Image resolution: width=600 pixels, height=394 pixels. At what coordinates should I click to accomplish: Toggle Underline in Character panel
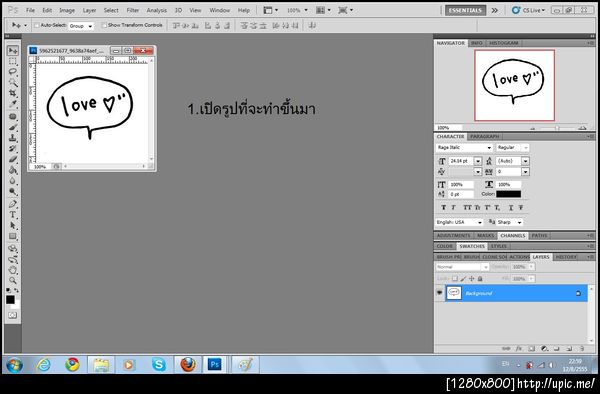pos(511,208)
